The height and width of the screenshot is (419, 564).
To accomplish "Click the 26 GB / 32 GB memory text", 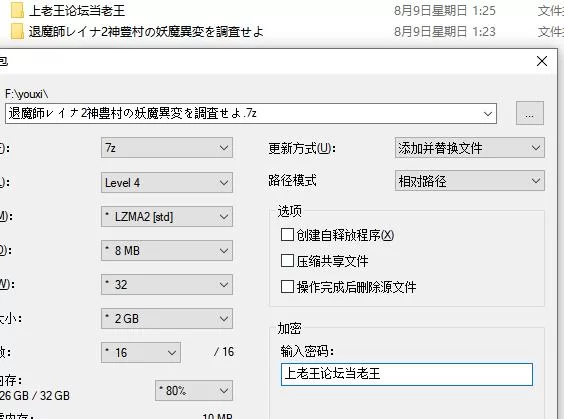I will click(x=35, y=396).
